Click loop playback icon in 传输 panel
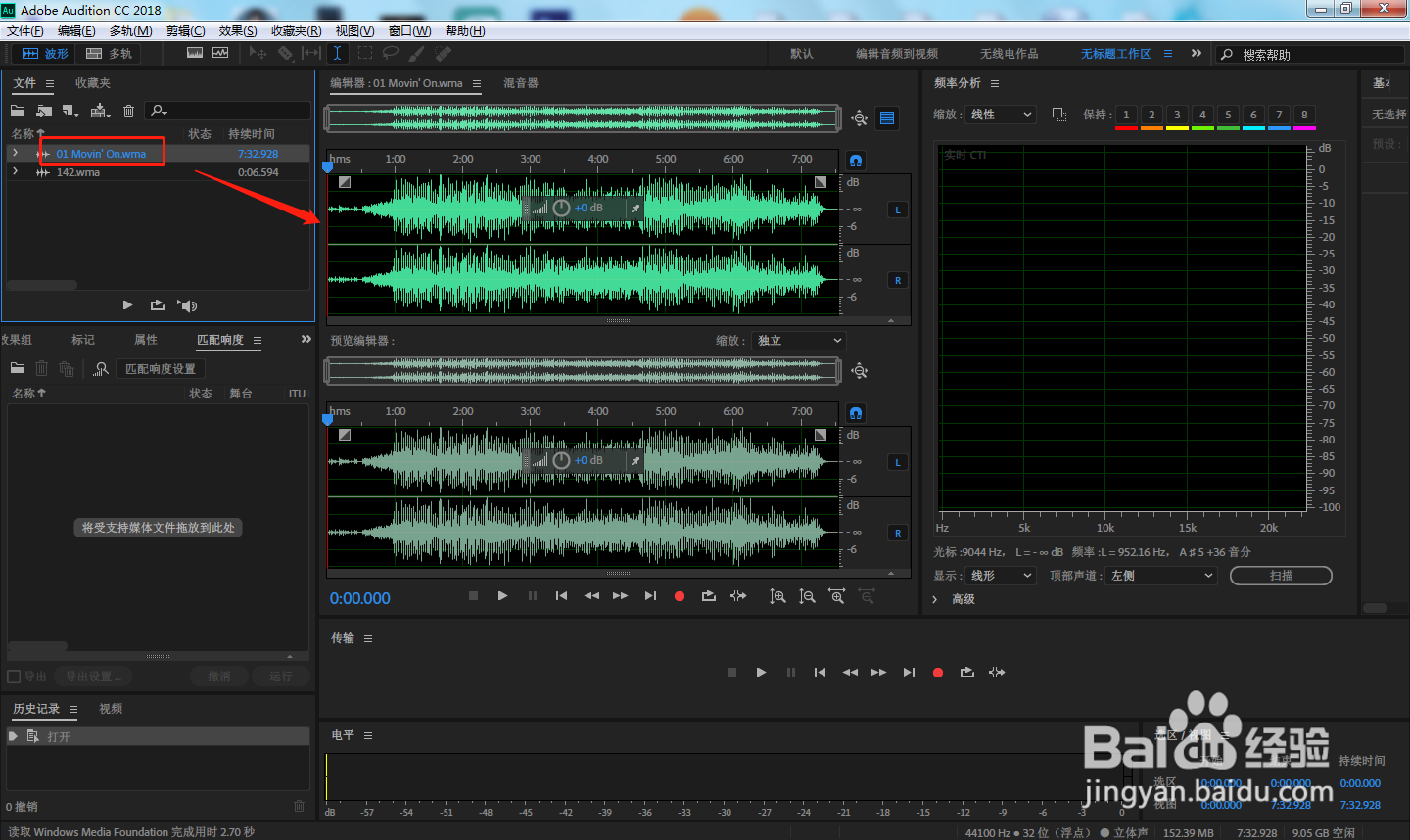Image resolution: width=1410 pixels, height=840 pixels. coord(967,673)
